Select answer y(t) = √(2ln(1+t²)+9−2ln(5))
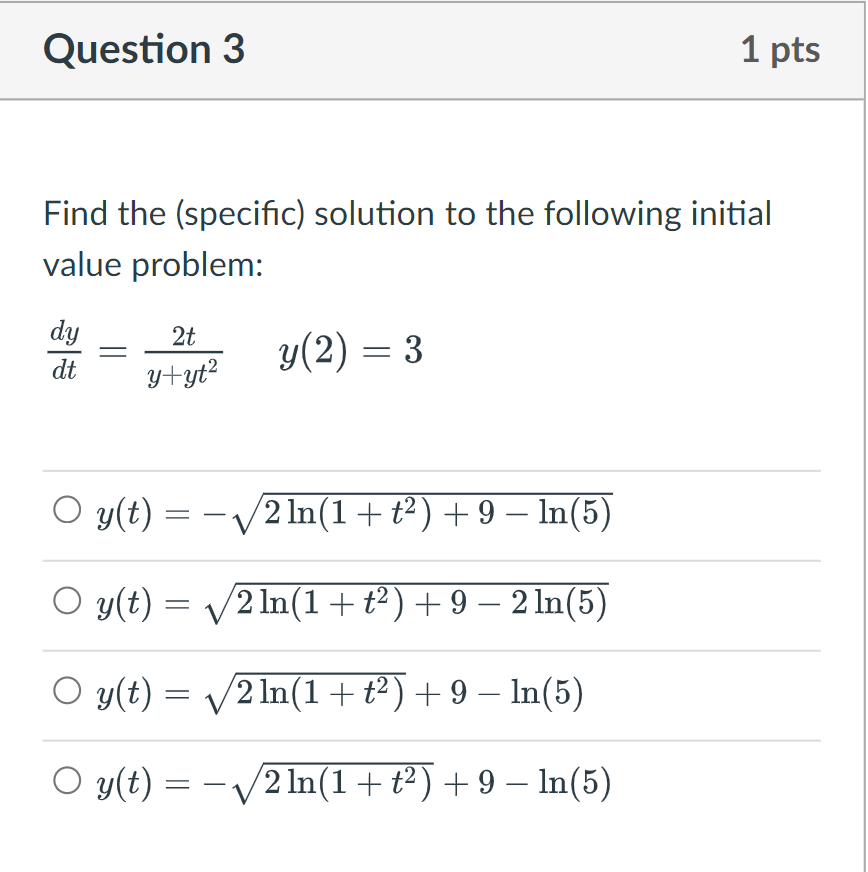The image size is (868, 872). (x=66, y=599)
